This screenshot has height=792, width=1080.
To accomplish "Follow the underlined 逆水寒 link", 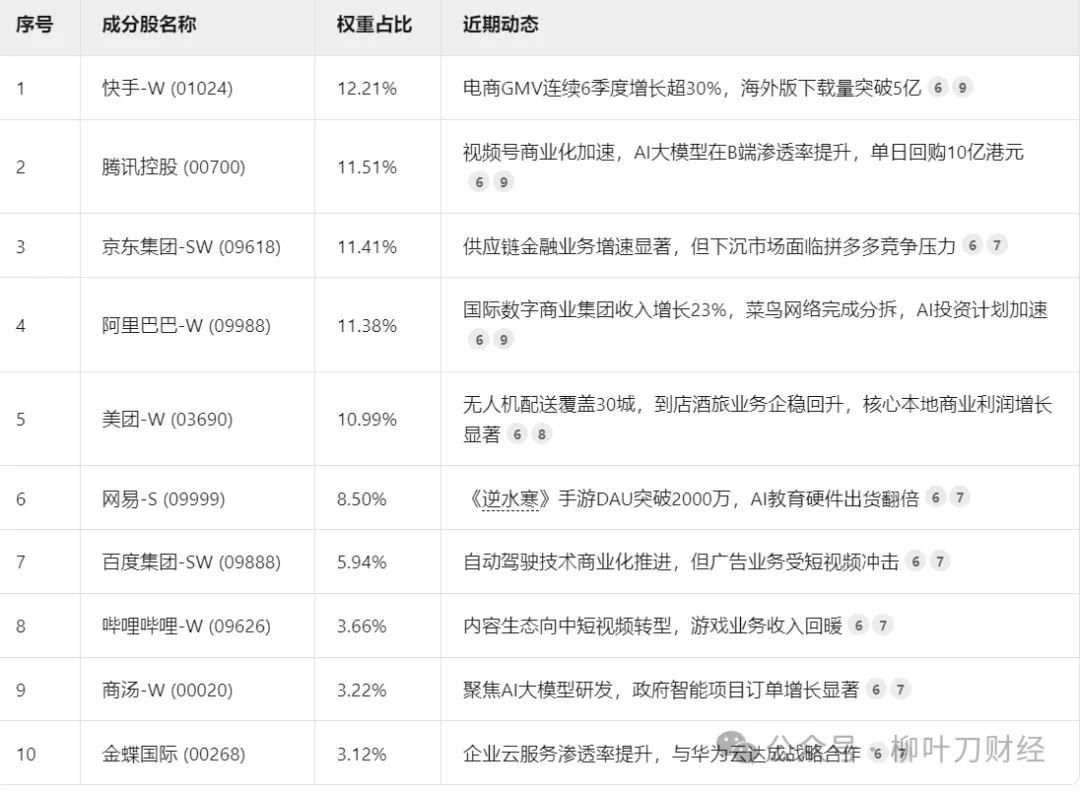I will point(510,499).
